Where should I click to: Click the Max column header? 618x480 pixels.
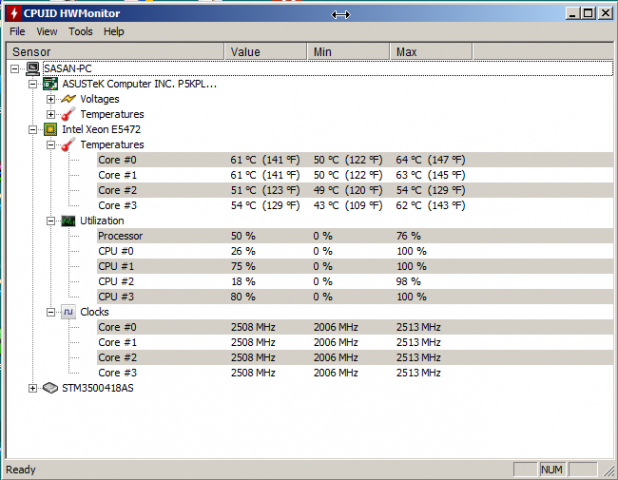pos(406,51)
